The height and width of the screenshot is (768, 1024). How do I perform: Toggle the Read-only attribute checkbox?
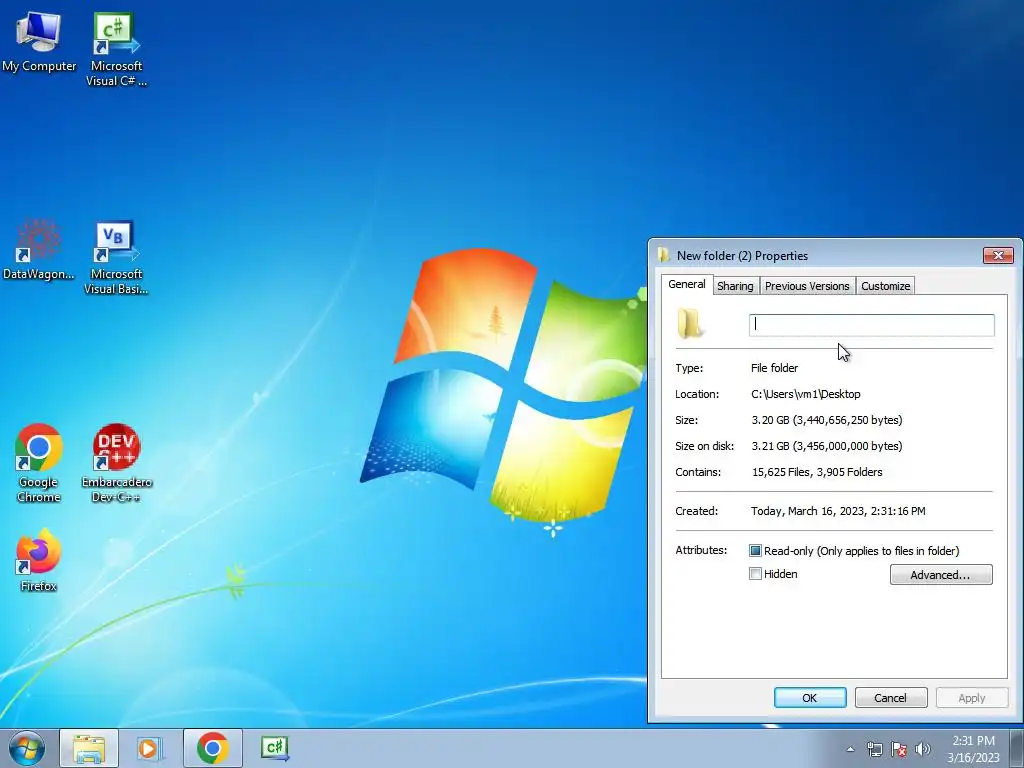point(755,551)
